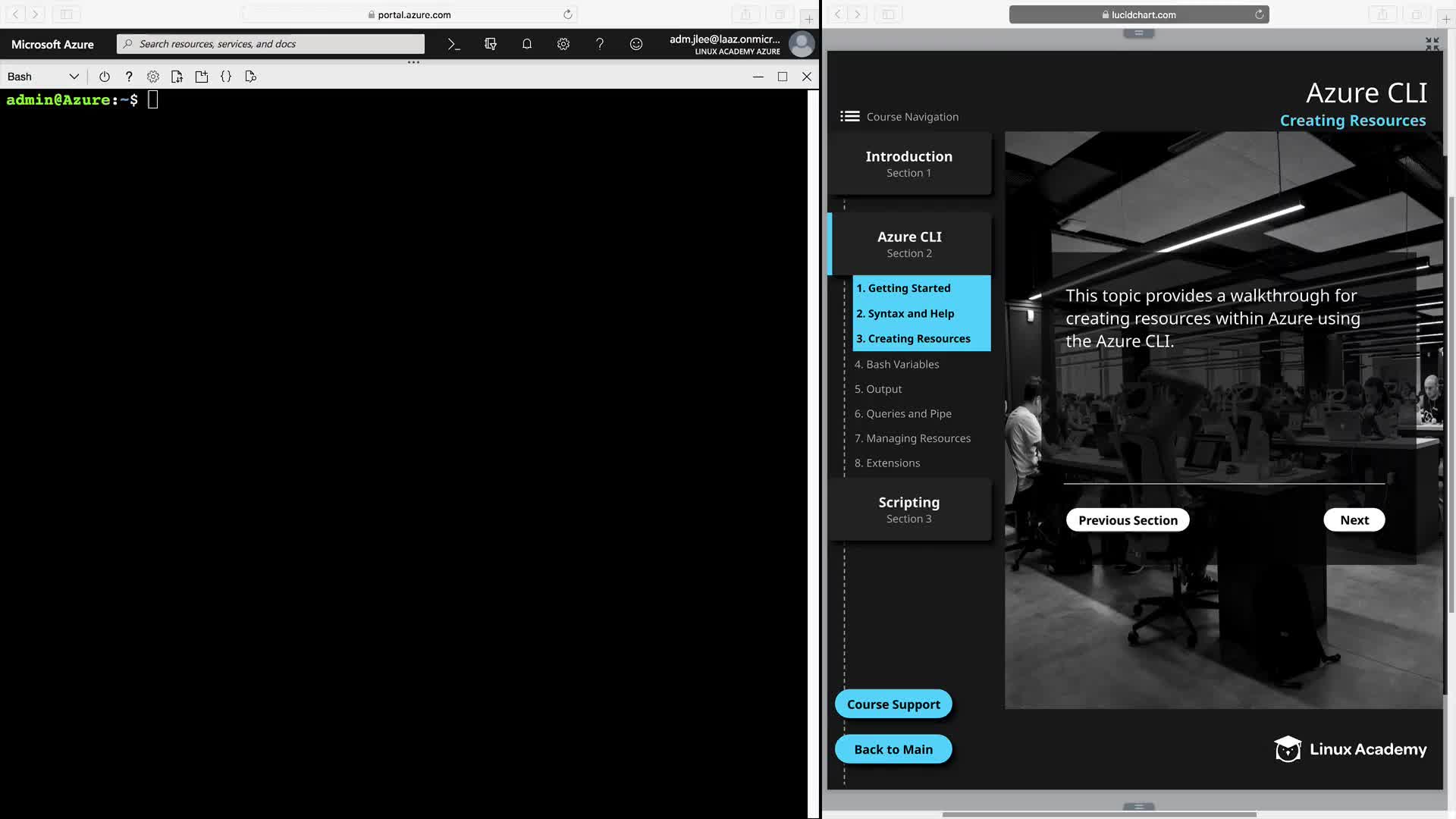Viewport: 1456px width, 819px height.
Task: Open the Cloud Shell icon in Azure header
Action: pyautogui.click(x=453, y=44)
